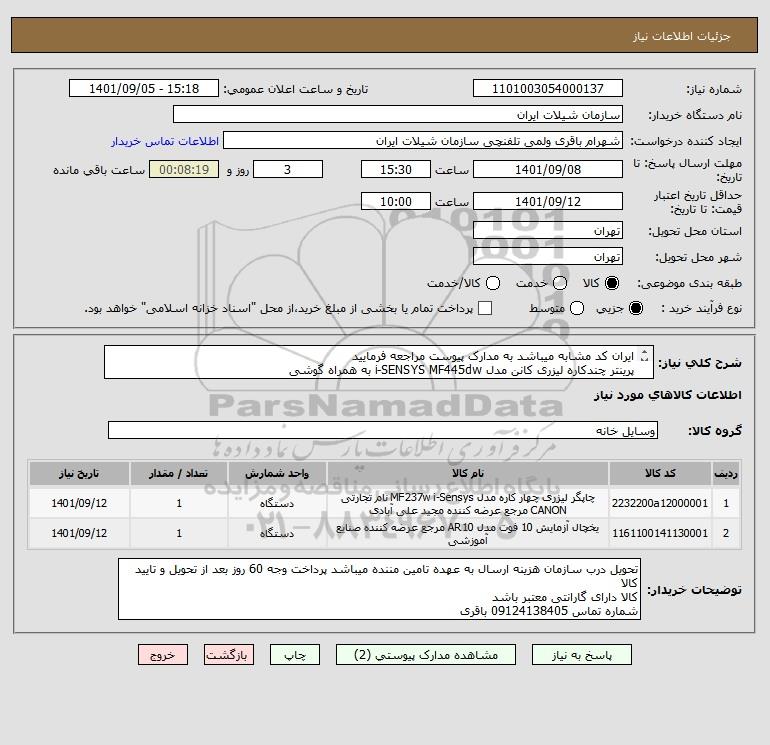Click the AR10 laboratory refrigerator item name

pos(468,534)
